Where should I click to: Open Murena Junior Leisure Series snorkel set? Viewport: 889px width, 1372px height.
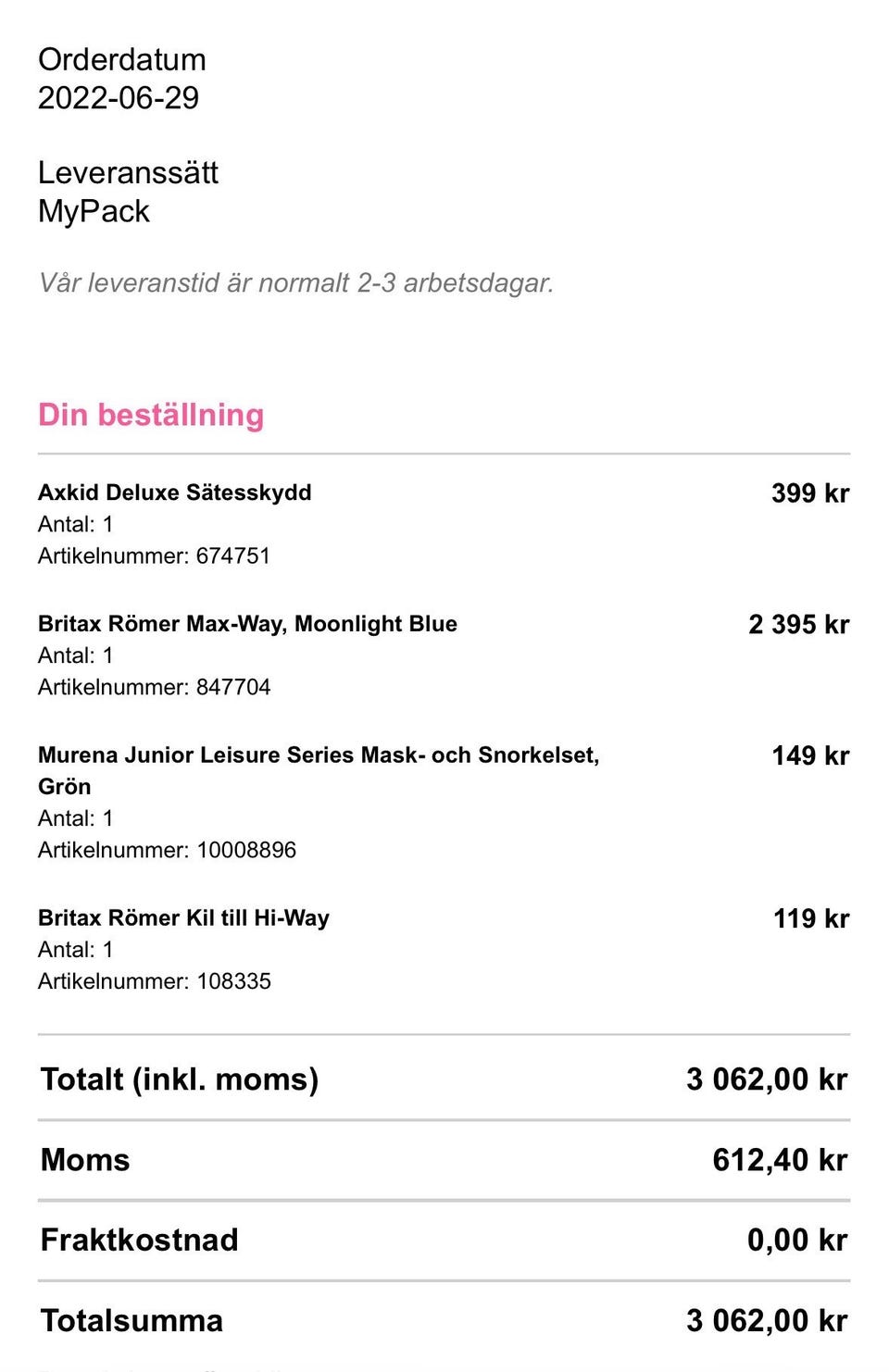click(318, 755)
